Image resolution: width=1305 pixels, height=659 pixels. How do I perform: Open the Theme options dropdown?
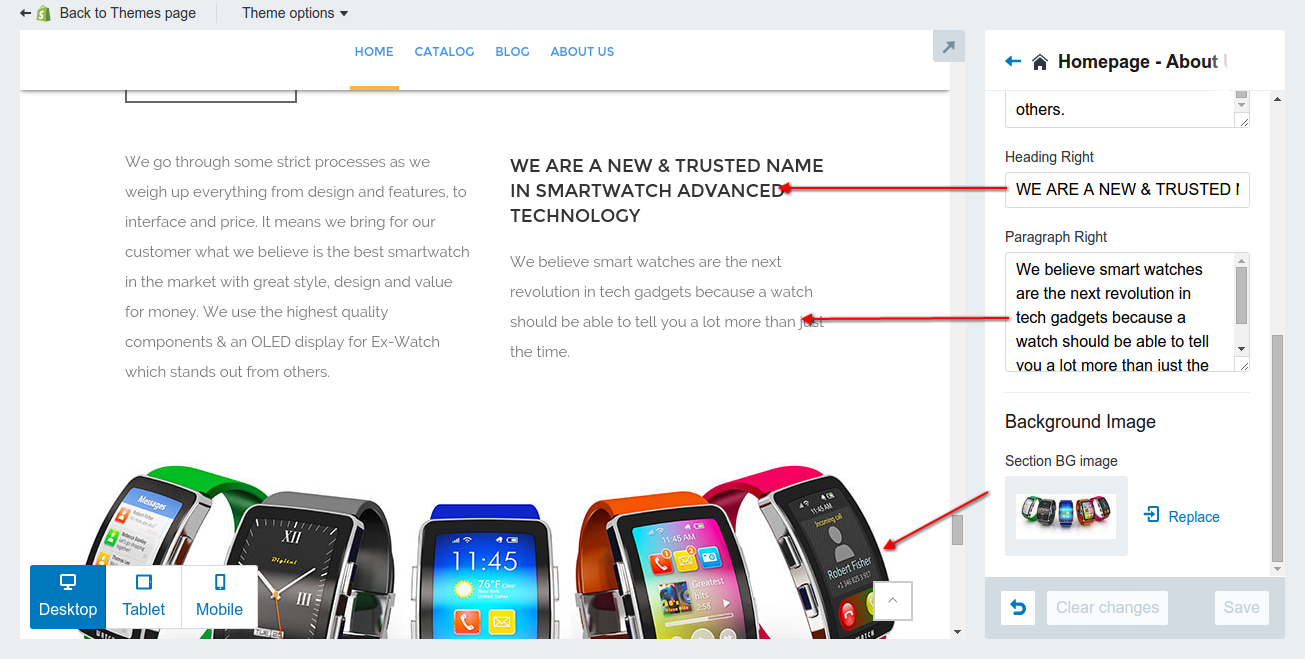pos(295,13)
